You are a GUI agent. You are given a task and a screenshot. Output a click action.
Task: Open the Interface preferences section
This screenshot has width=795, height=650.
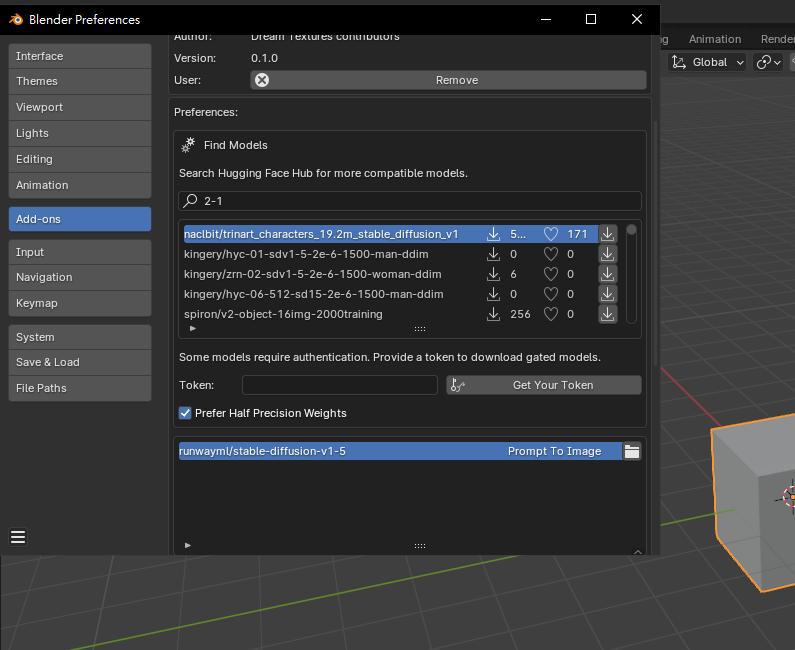click(x=80, y=56)
